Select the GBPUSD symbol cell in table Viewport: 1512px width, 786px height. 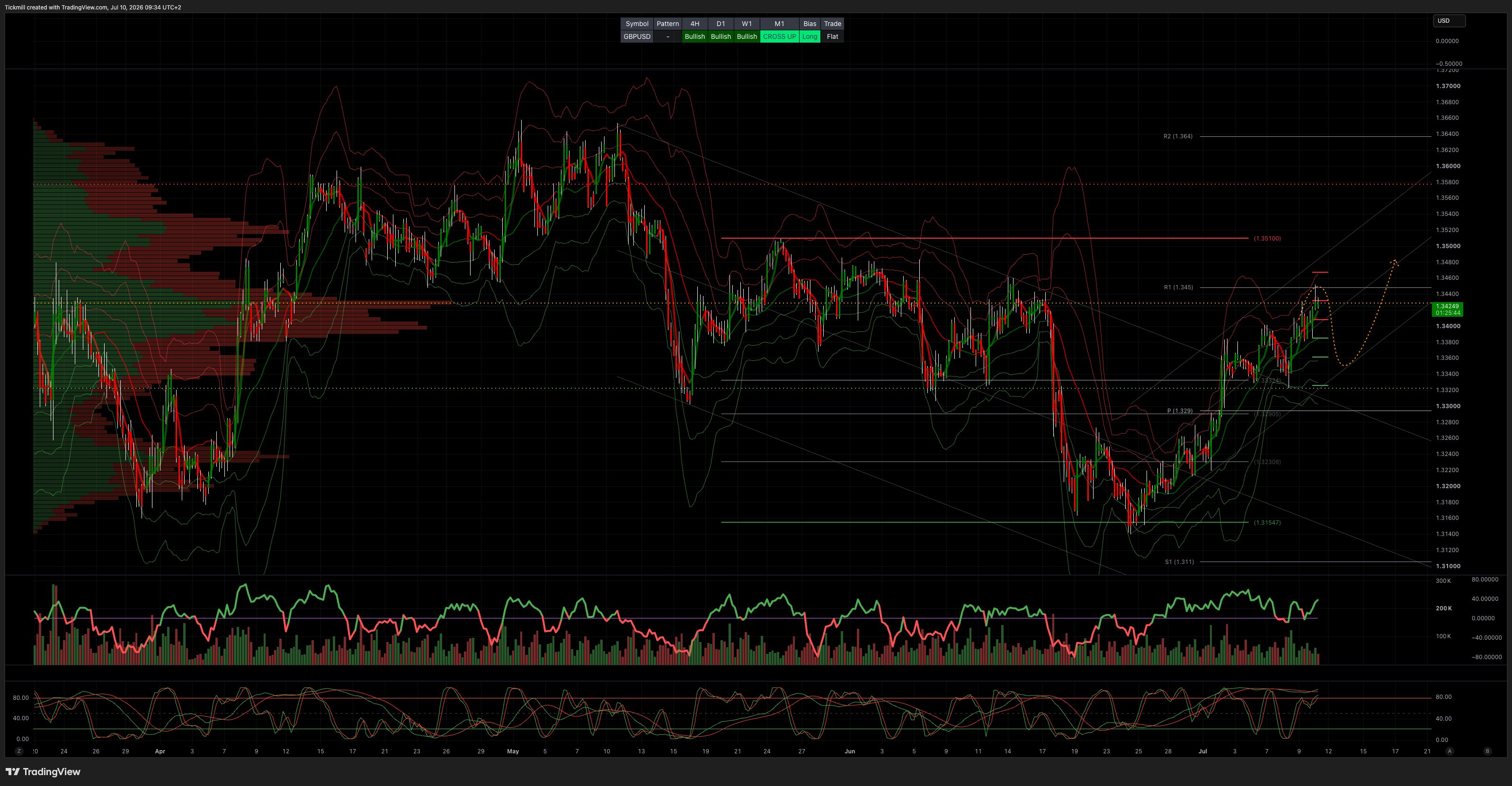[x=637, y=36]
